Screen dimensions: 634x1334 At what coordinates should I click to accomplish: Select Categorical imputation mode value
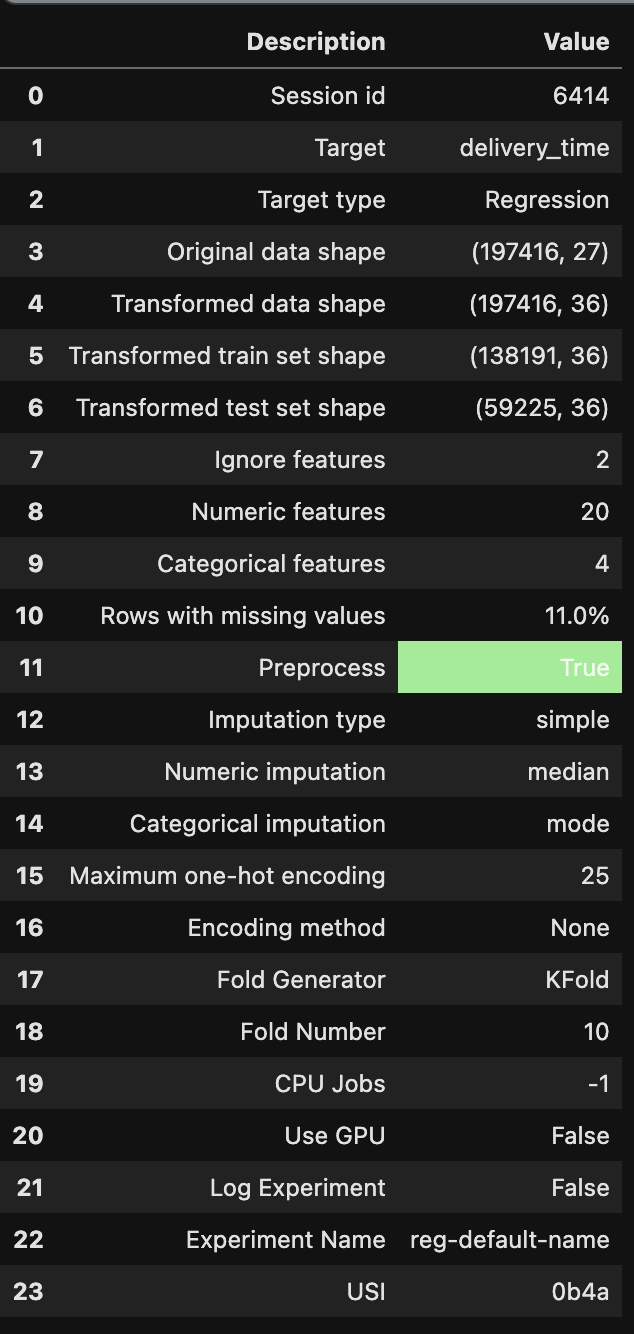pyautogui.click(x=579, y=824)
